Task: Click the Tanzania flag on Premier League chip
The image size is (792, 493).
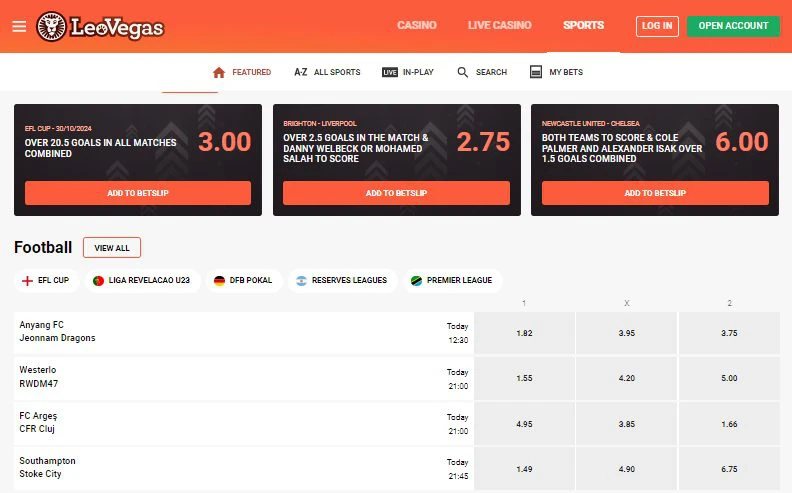Action: point(416,280)
